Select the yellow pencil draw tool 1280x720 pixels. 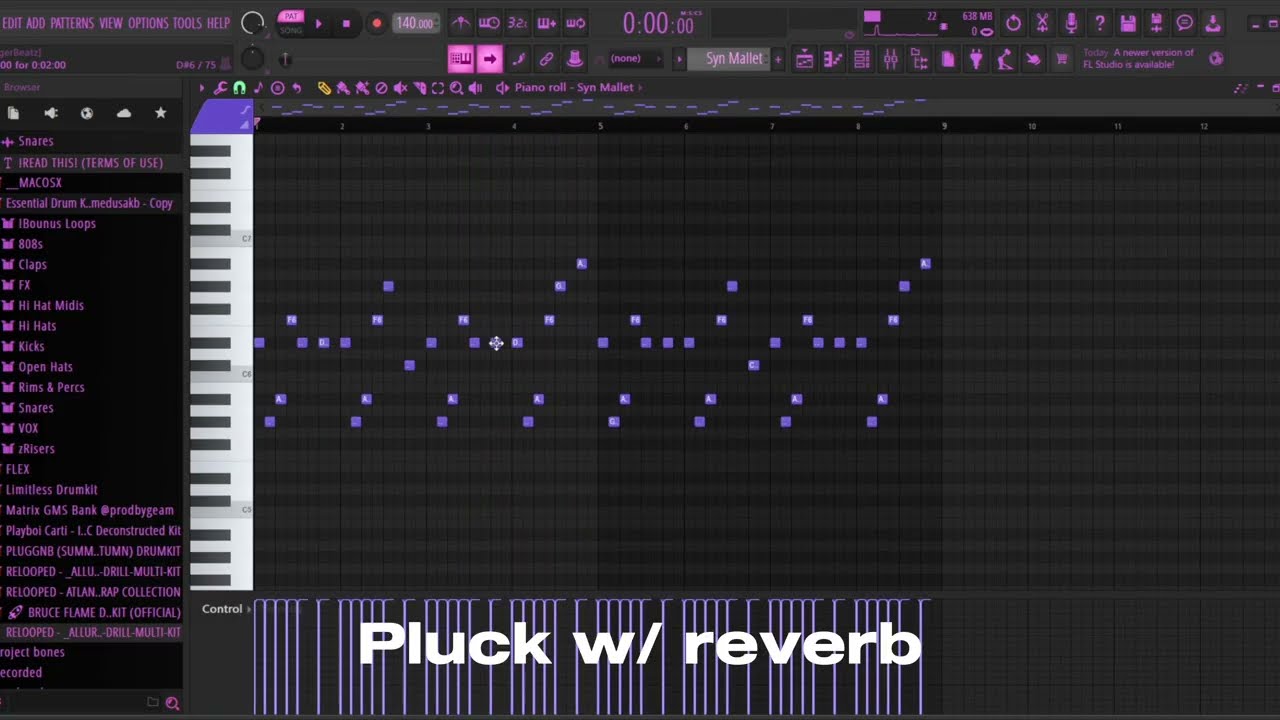pyautogui.click(x=324, y=88)
